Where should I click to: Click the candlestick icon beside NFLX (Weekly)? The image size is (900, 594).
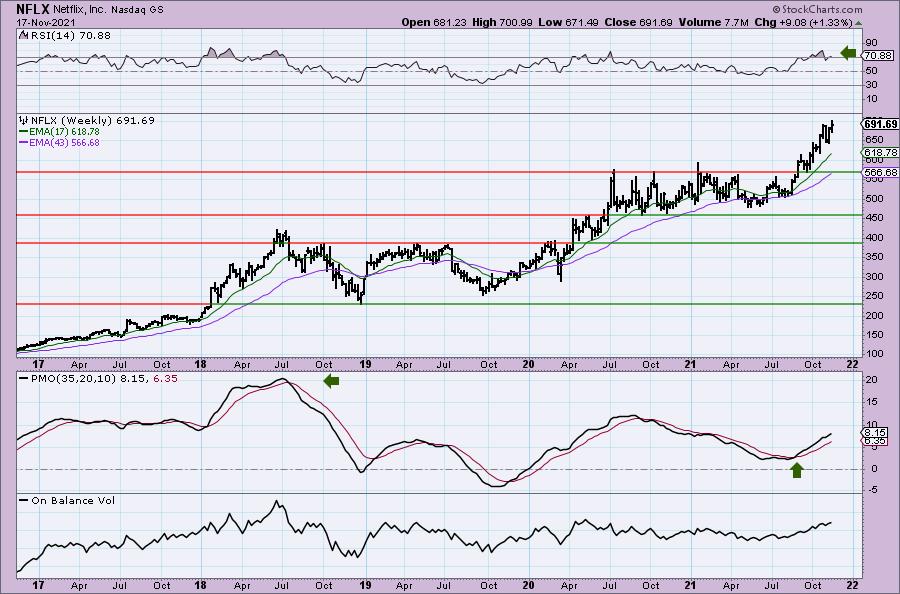point(24,121)
